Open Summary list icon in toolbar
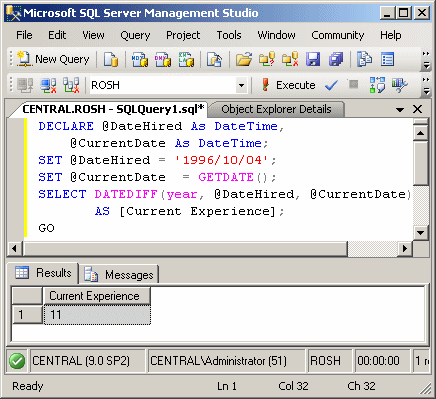The image size is (436, 399). pyautogui.click(x=387, y=59)
